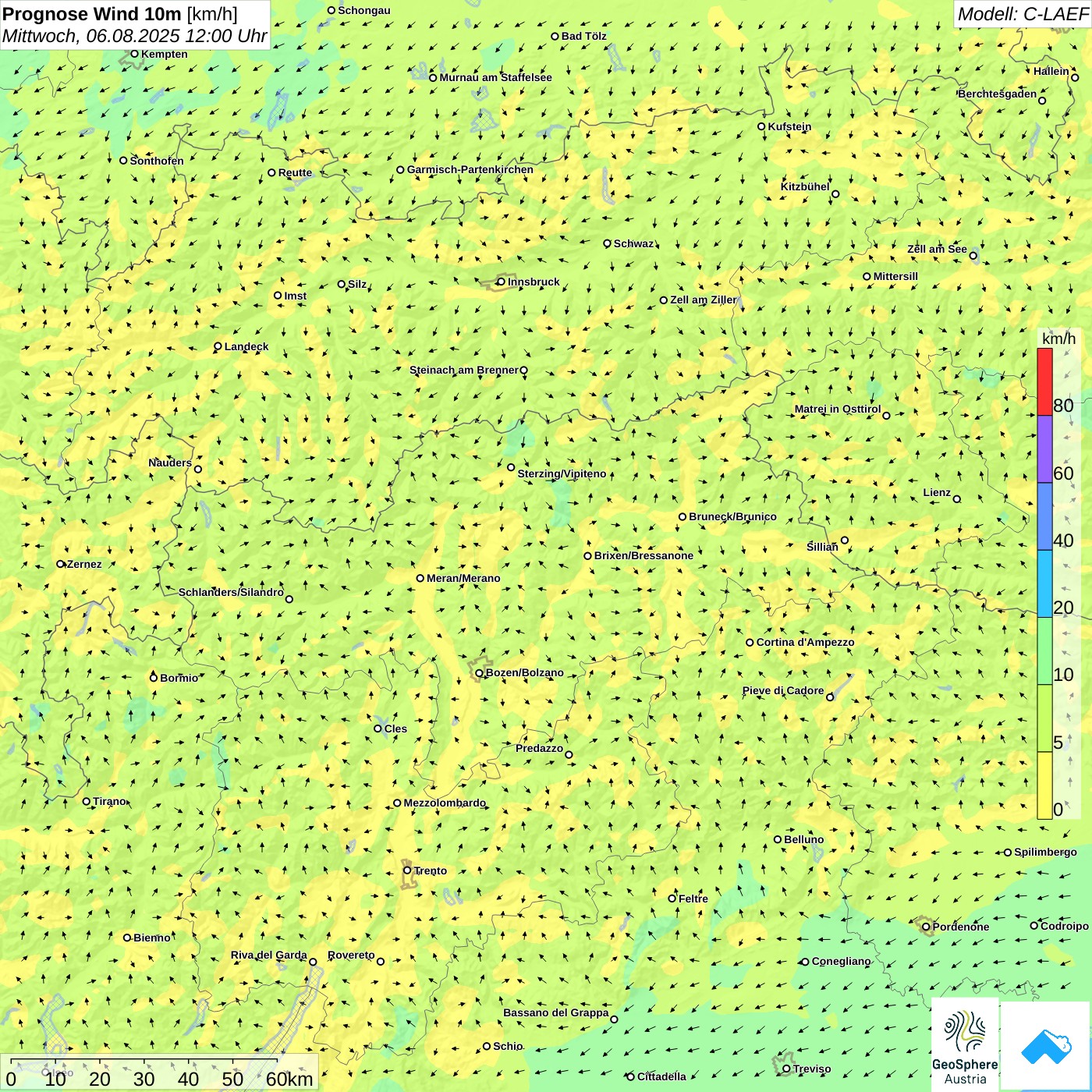Click the Brixen/Bressanone label
This screenshot has height=1092, width=1092.
pyautogui.click(x=643, y=555)
